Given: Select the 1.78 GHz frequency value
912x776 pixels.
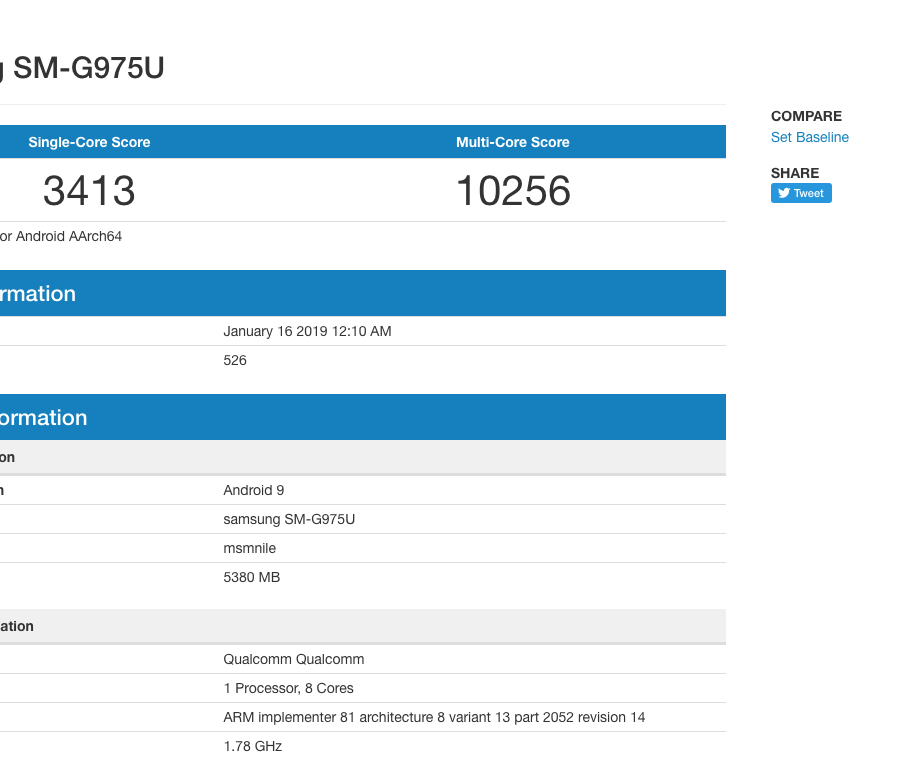Looking at the screenshot, I should (253, 746).
